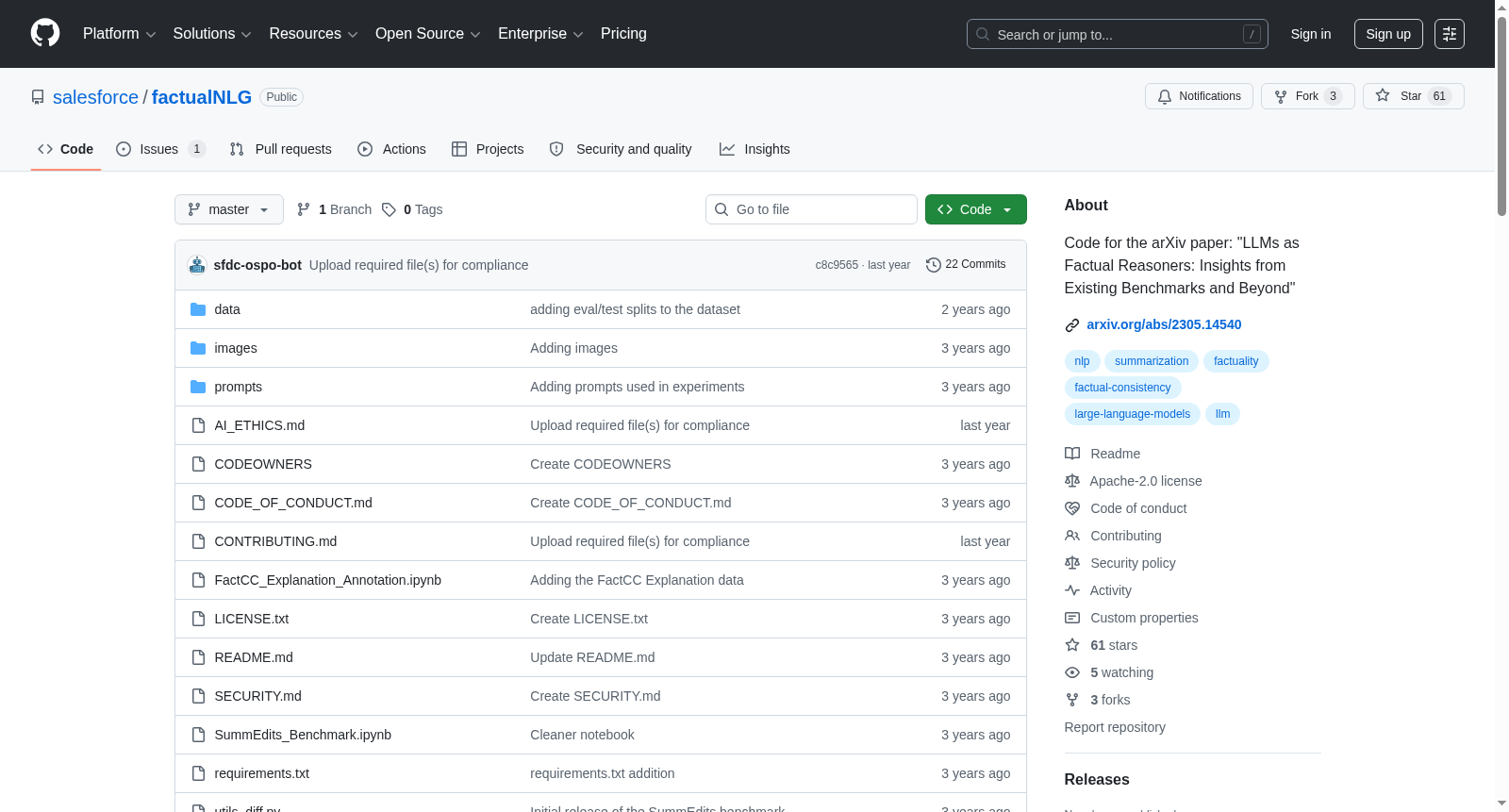Open the SECURITY.md file
The height and width of the screenshot is (812, 1509).
257,696
